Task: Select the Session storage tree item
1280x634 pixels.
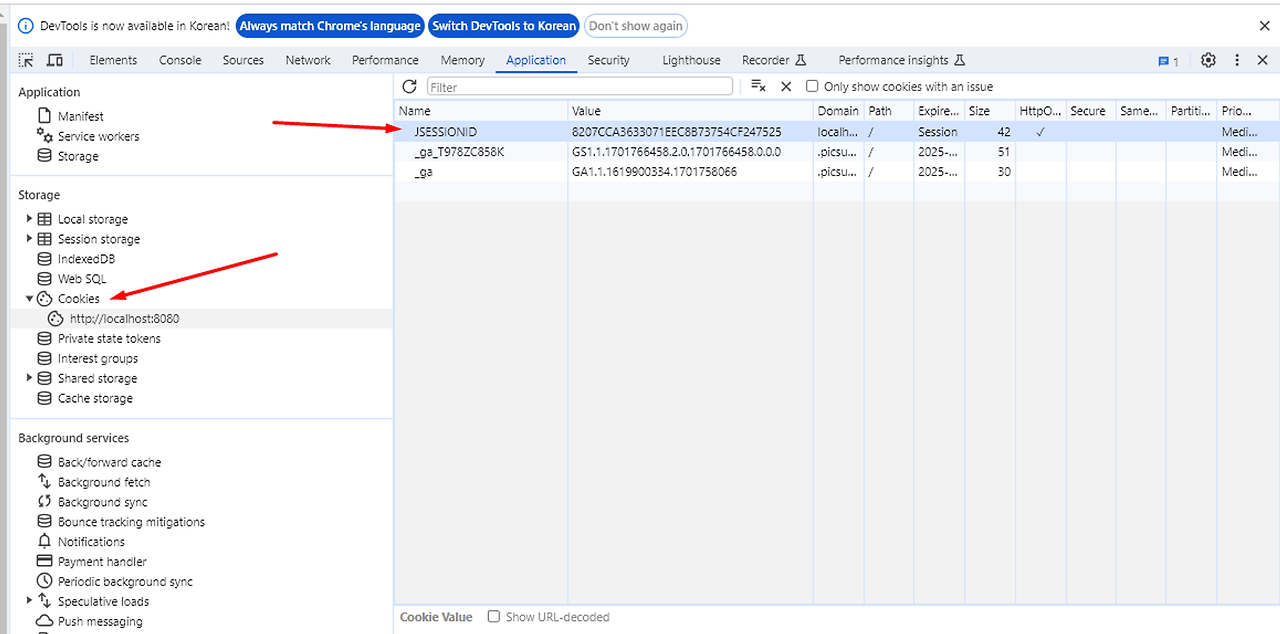Action: point(99,239)
